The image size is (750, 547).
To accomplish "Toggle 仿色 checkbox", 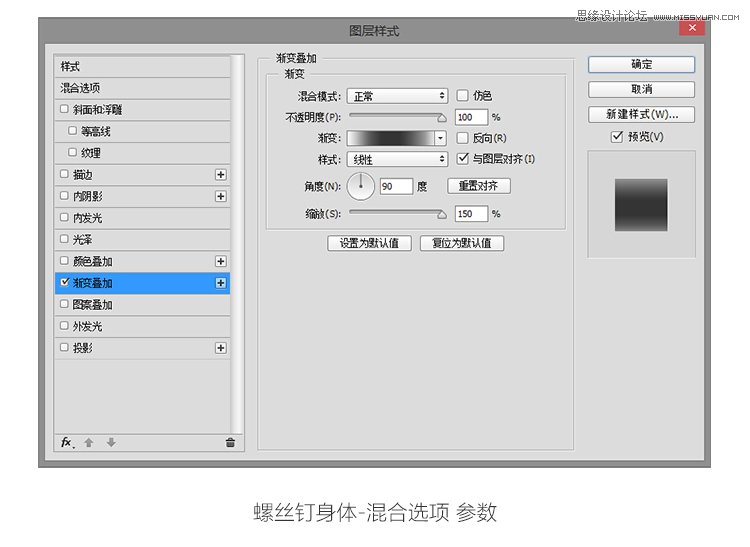I will click(462, 96).
